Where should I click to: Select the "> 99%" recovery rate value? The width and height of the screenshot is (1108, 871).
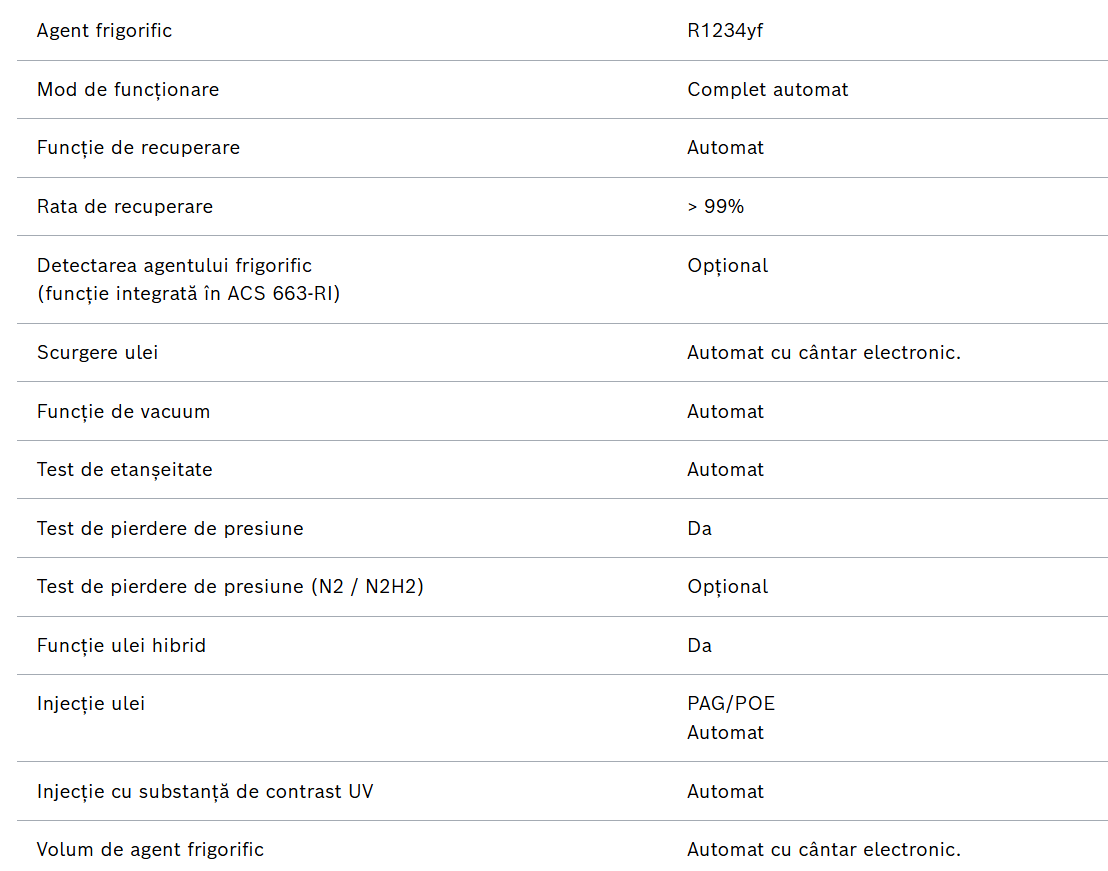pos(715,207)
